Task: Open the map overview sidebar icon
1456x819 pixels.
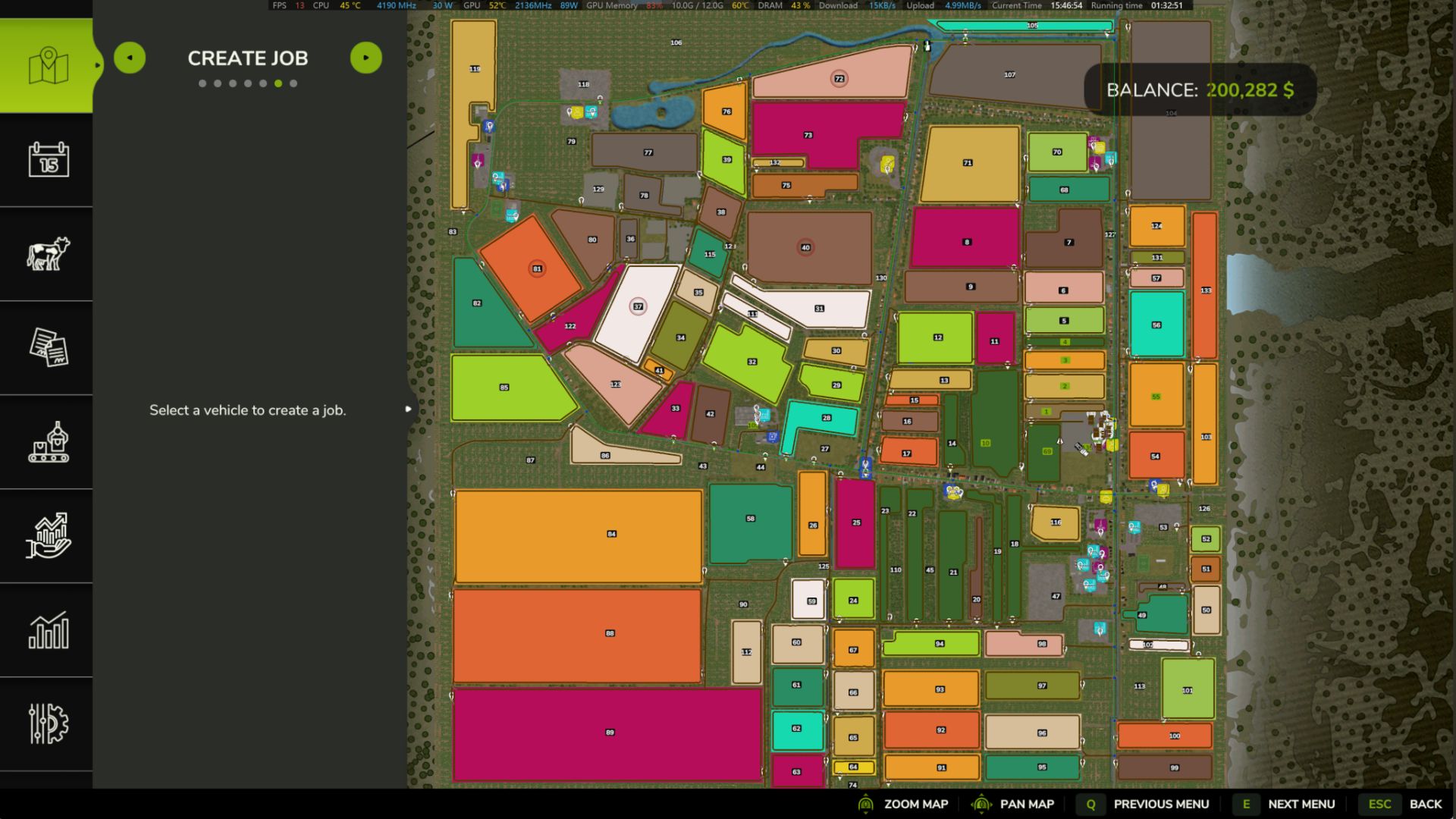Action: coord(48,66)
